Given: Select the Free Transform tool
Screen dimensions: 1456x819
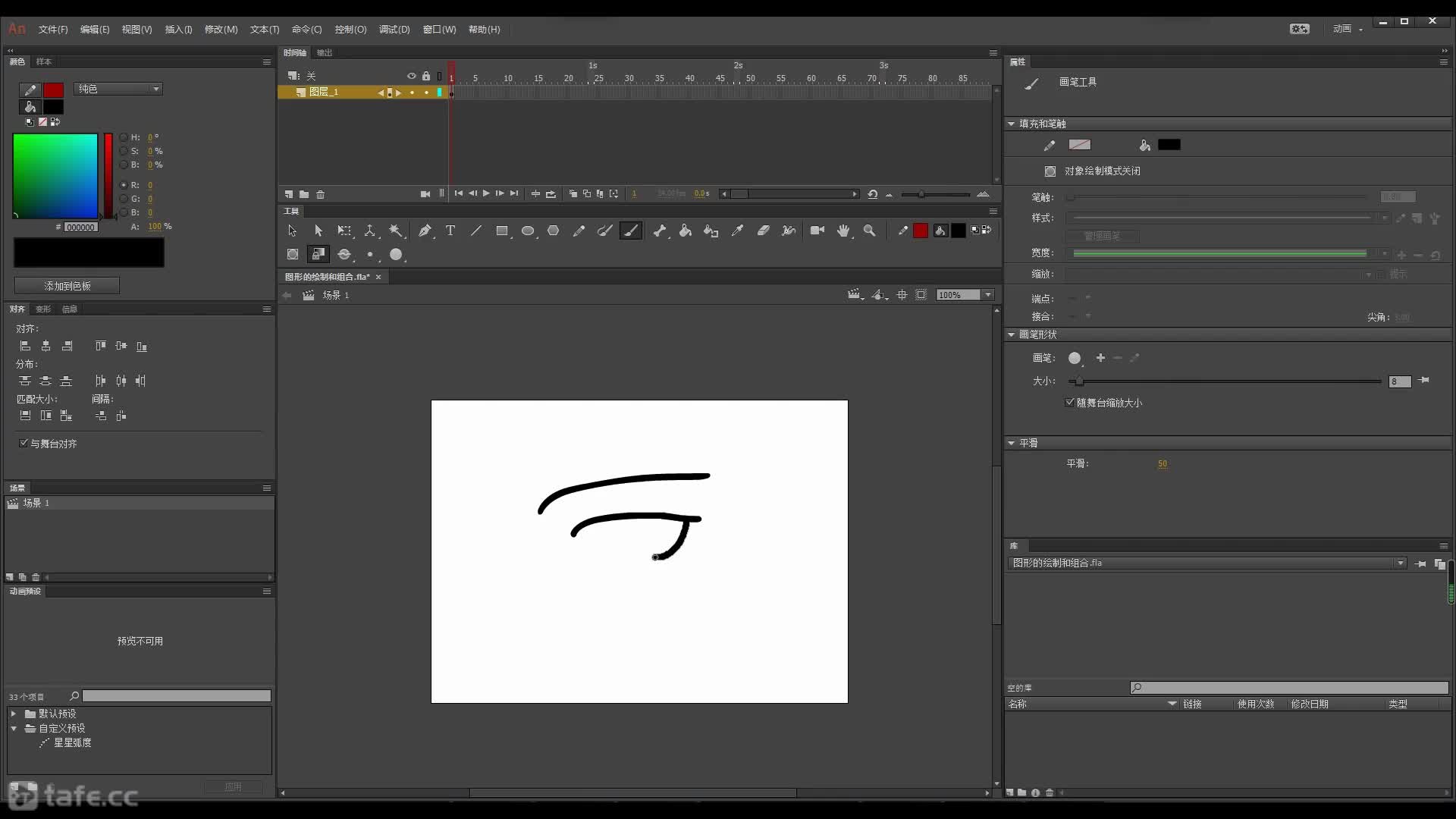Looking at the screenshot, I should pyautogui.click(x=344, y=231).
